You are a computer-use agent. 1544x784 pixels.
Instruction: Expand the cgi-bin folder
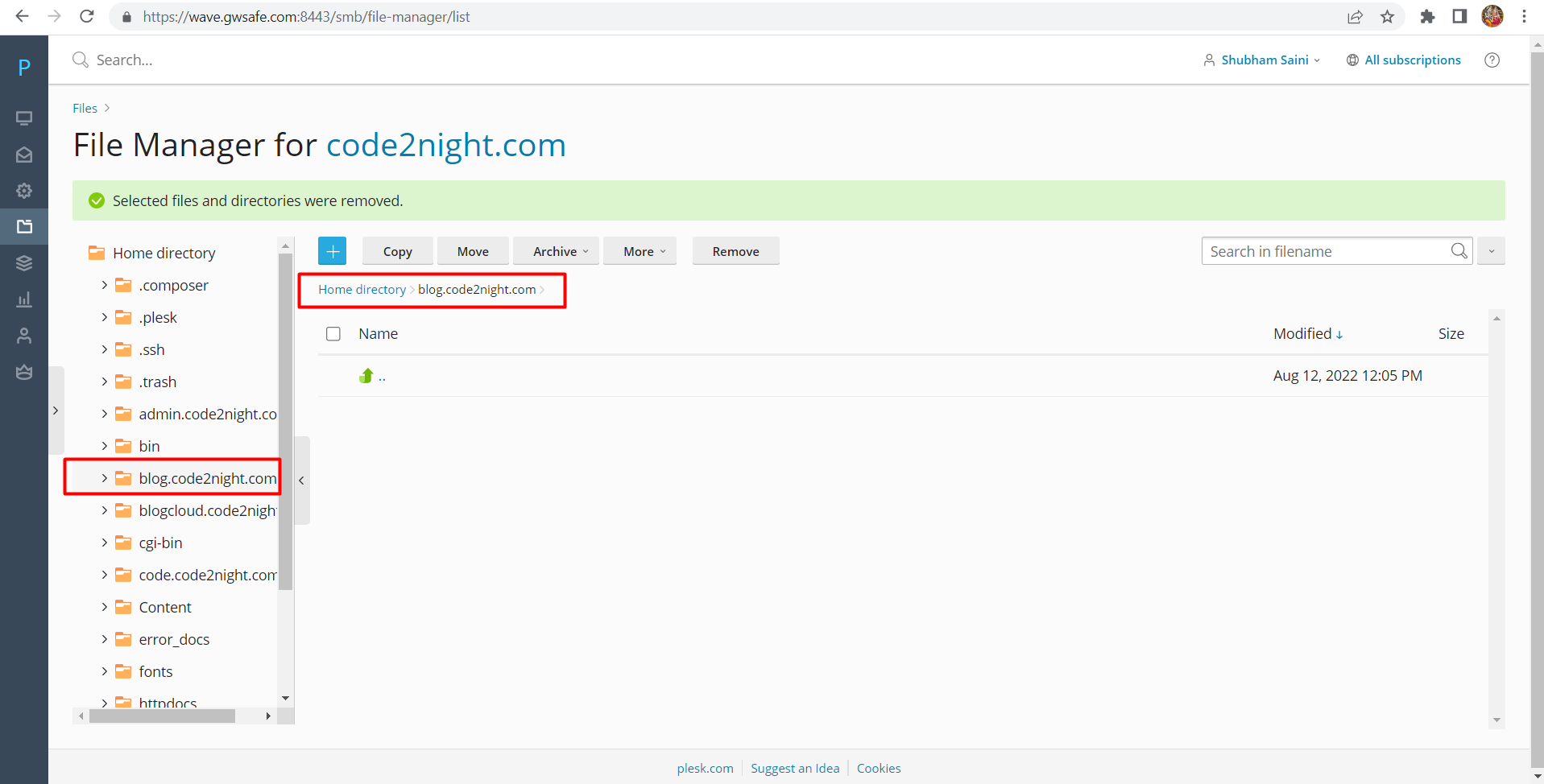[104, 543]
